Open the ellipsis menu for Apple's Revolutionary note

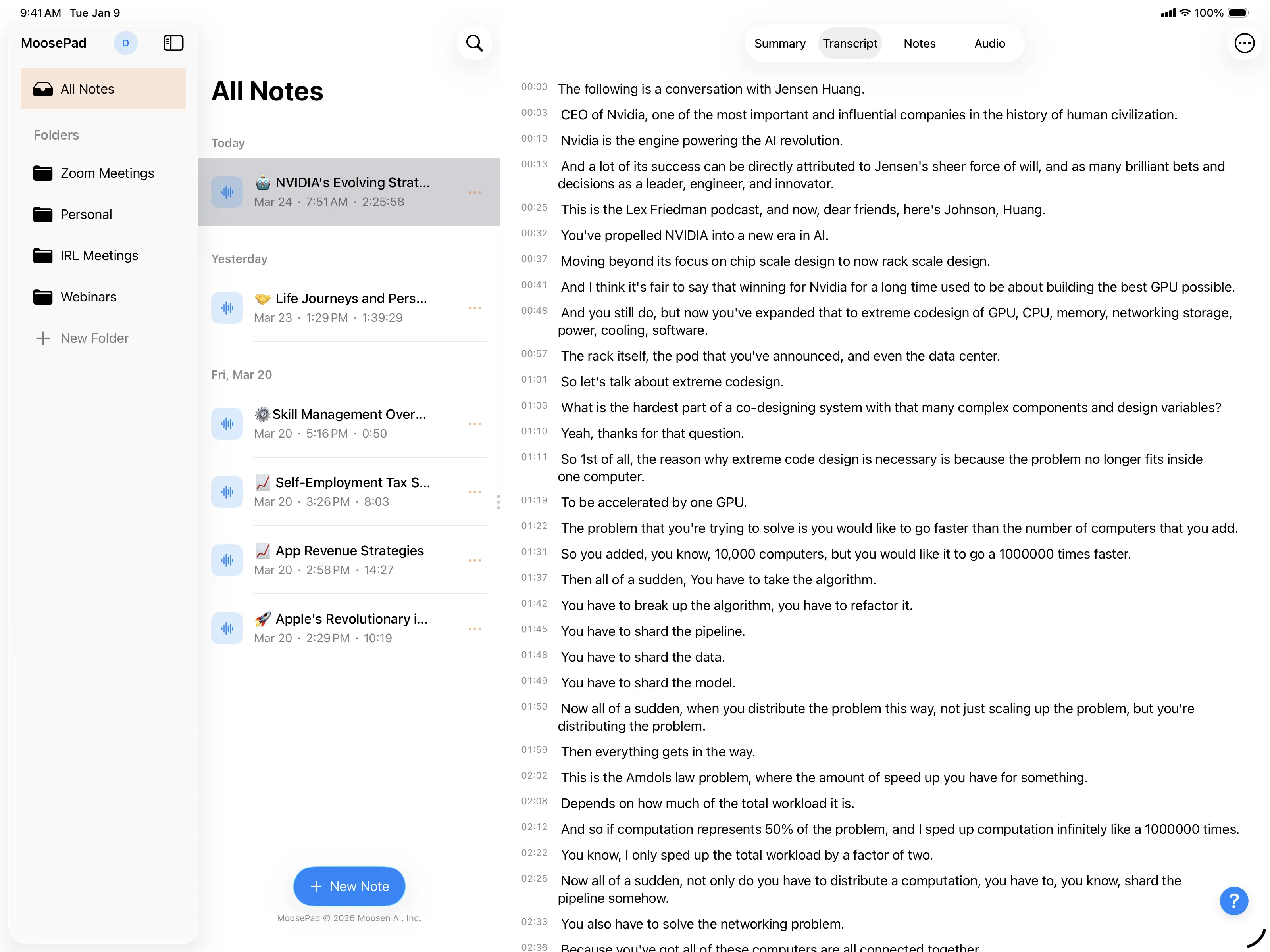click(x=474, y=629)
